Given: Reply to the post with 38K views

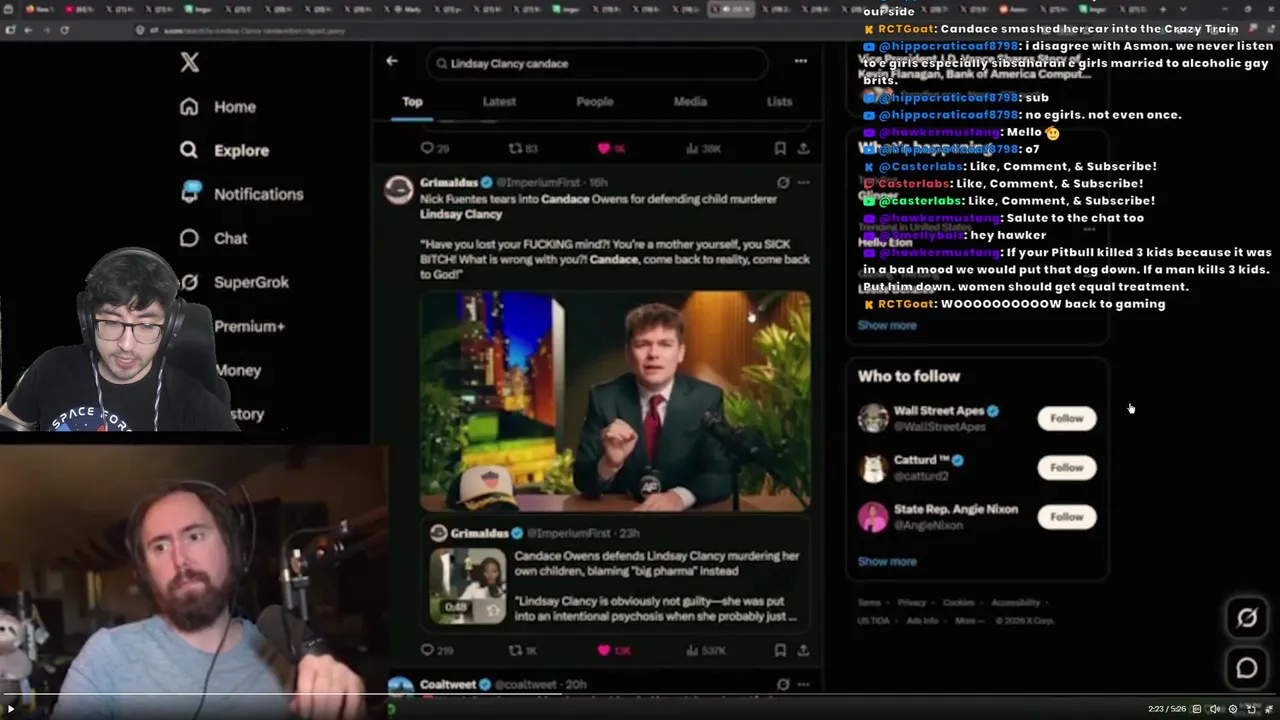Looking at the screenshot, I should click(x=435, y=148).
